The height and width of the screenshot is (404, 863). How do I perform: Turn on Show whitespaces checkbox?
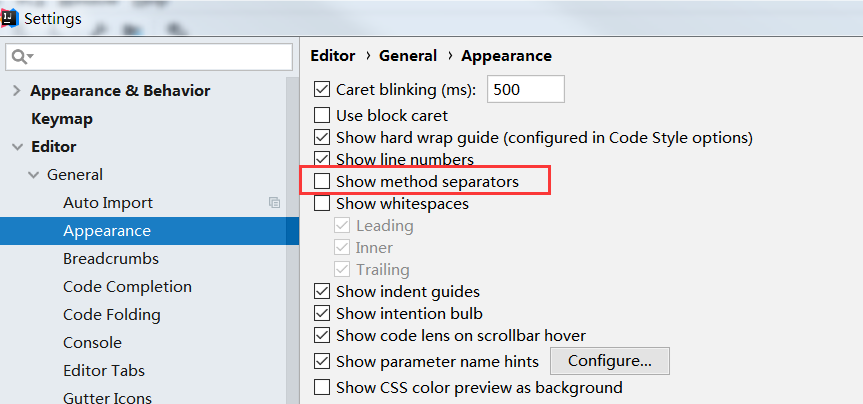(322, 204)
